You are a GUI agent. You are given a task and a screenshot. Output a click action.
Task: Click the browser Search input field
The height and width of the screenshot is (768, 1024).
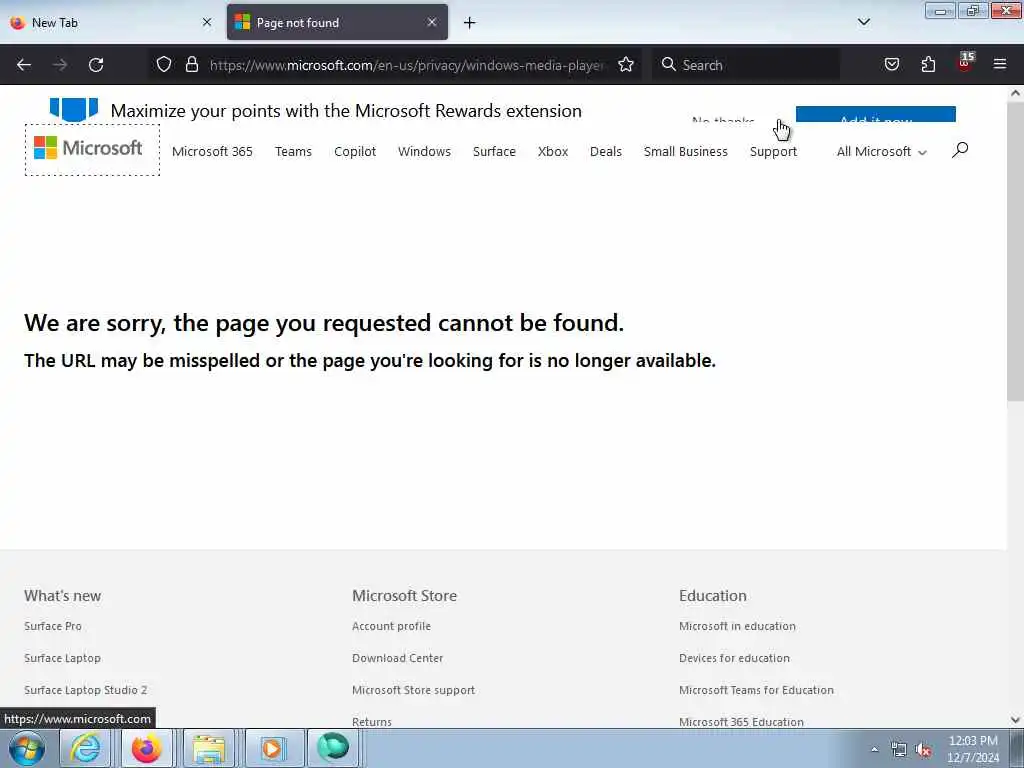(746, 65)
